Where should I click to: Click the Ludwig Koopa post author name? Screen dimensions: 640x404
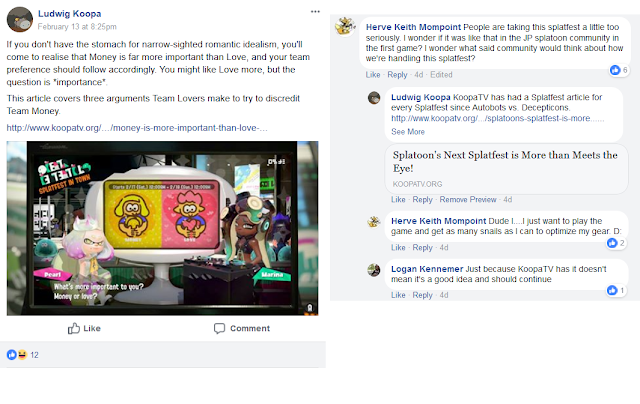click(x=69, y=13)
